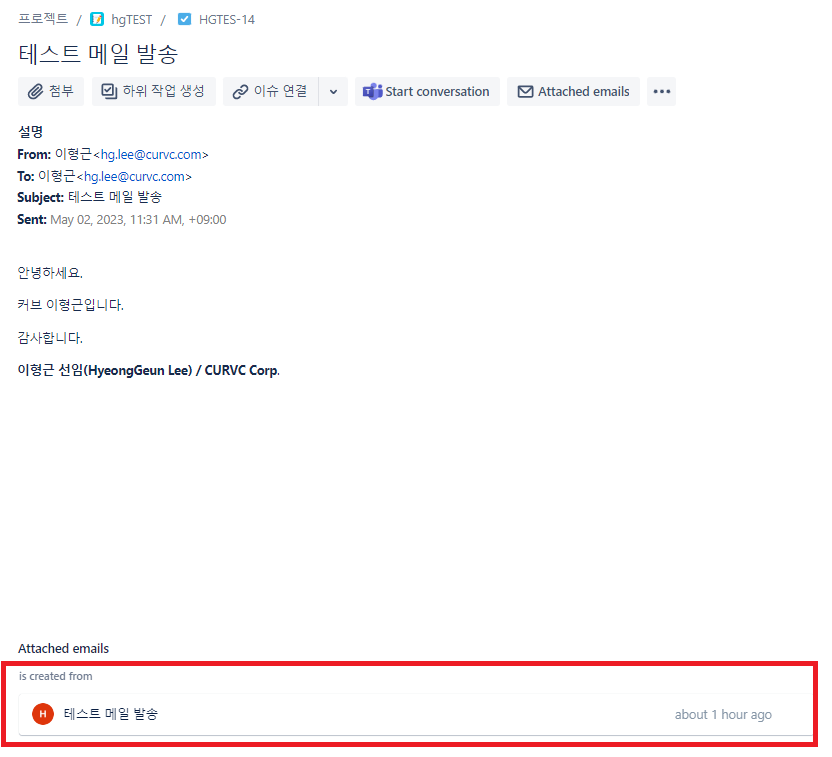Click the Microsoft Teams icon
Viewport: 832px width, 757px height.
372,92
